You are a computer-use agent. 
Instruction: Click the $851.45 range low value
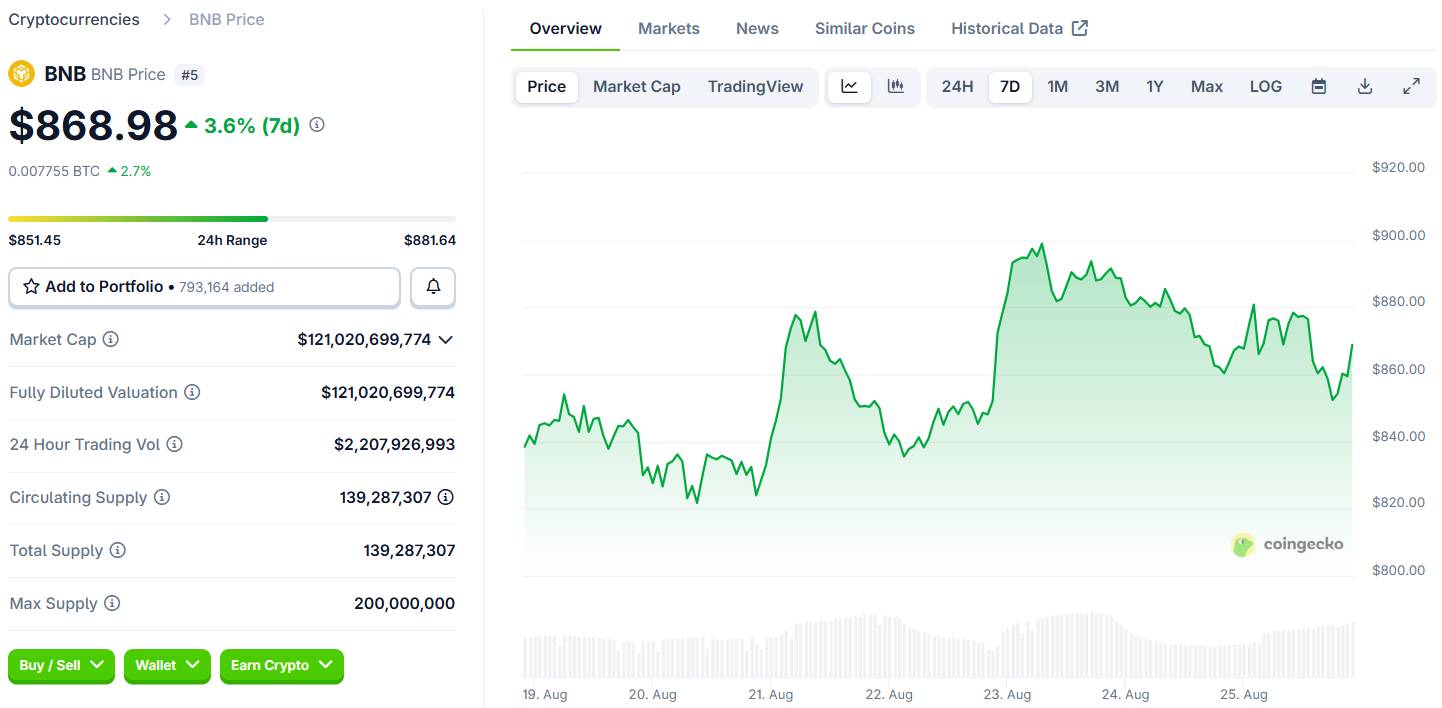(35, 240)
